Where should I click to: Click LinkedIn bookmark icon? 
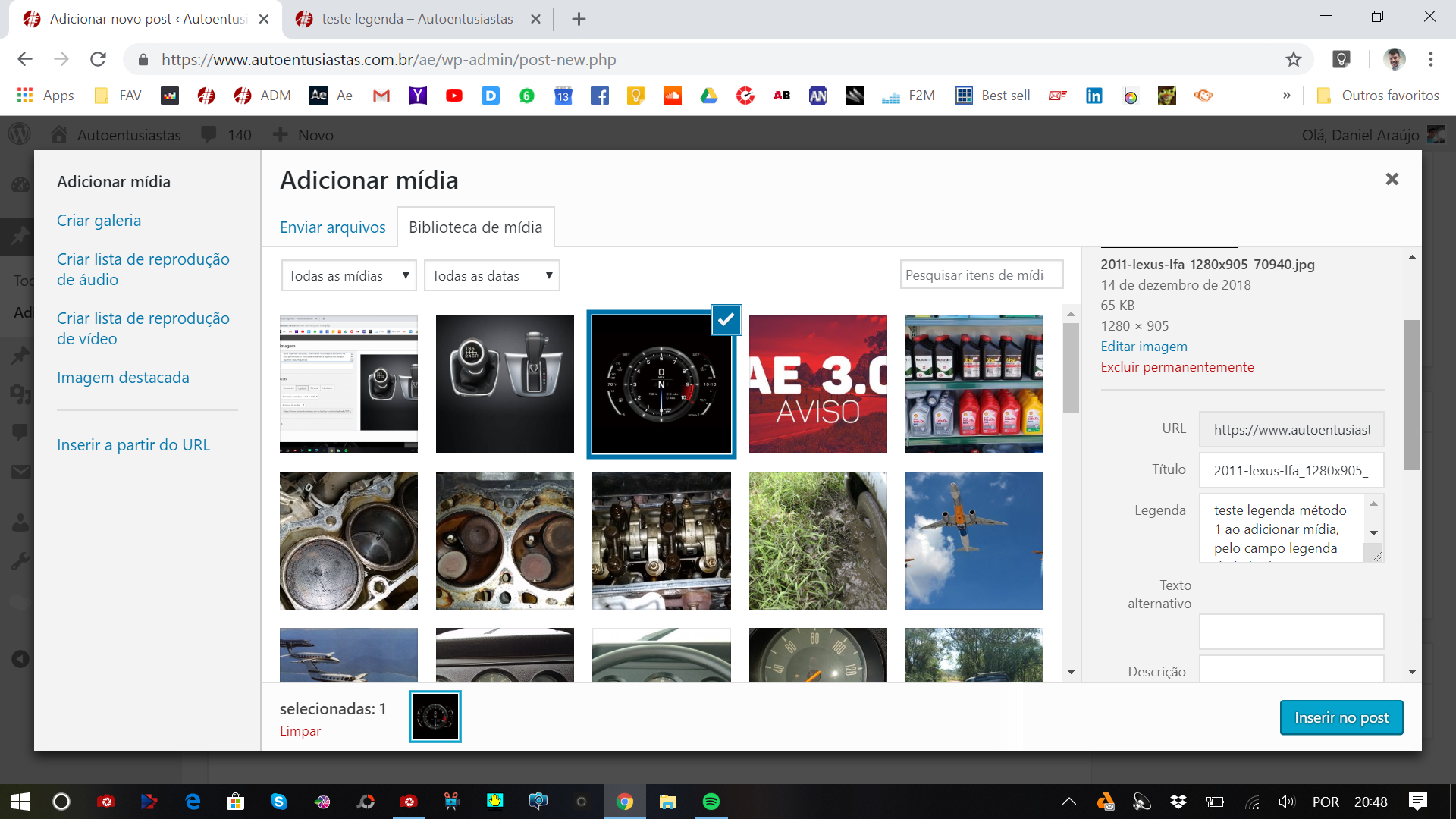pos(1094,96)
